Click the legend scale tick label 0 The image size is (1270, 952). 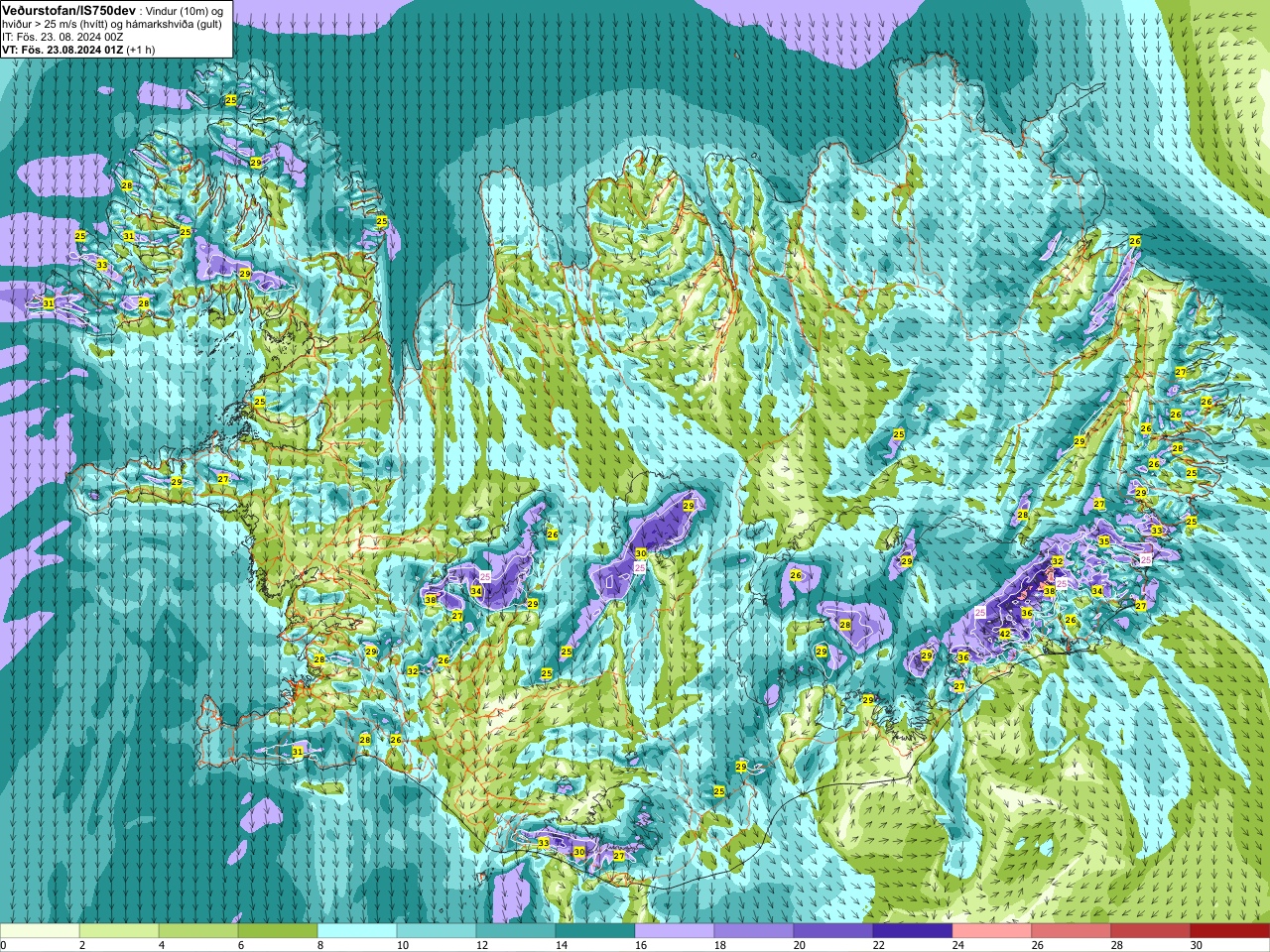3,945
